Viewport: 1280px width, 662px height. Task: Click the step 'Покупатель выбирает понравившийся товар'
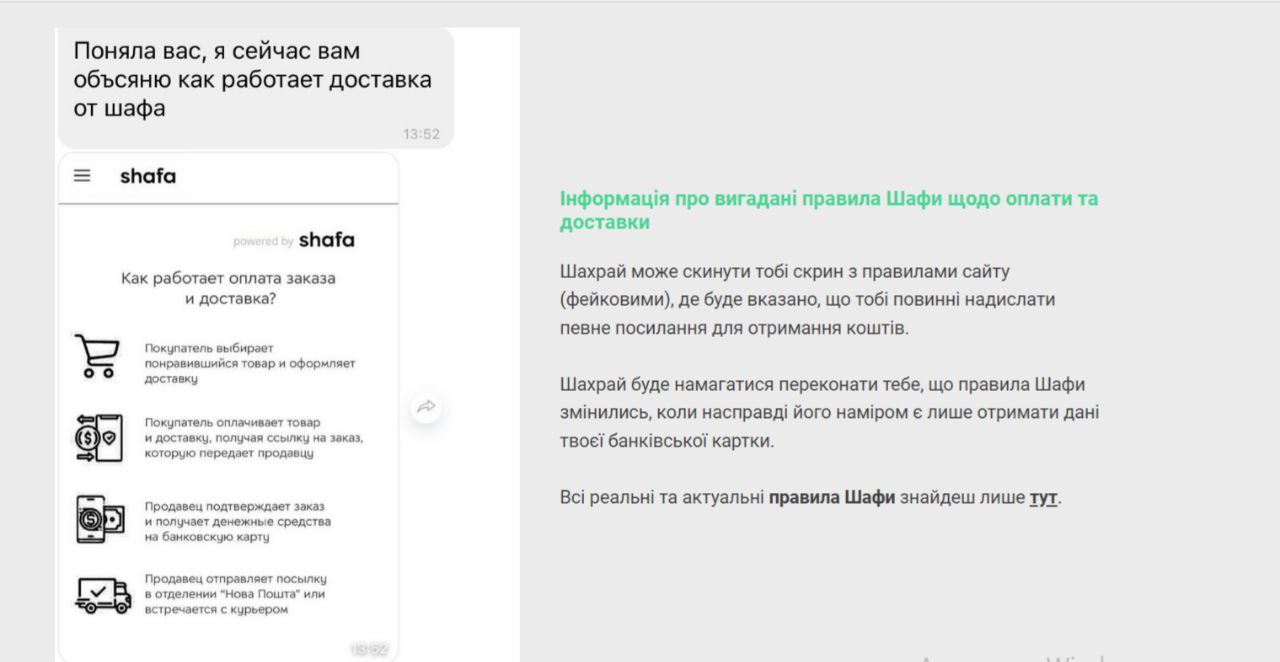(x=250, y=363)
